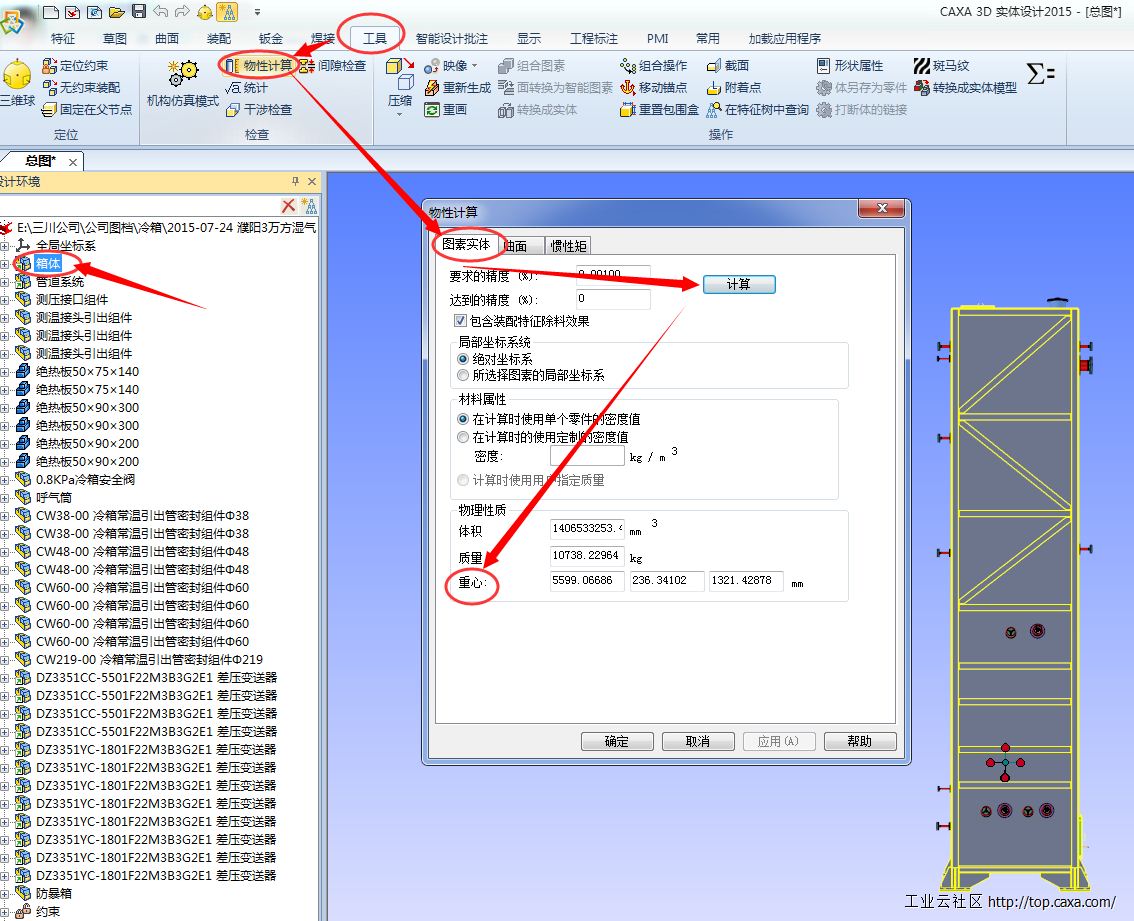Image resolution: width=1134 pixels, height=921 pixels.
Task: Click the 密度 density input field
Action: (586, 456)
